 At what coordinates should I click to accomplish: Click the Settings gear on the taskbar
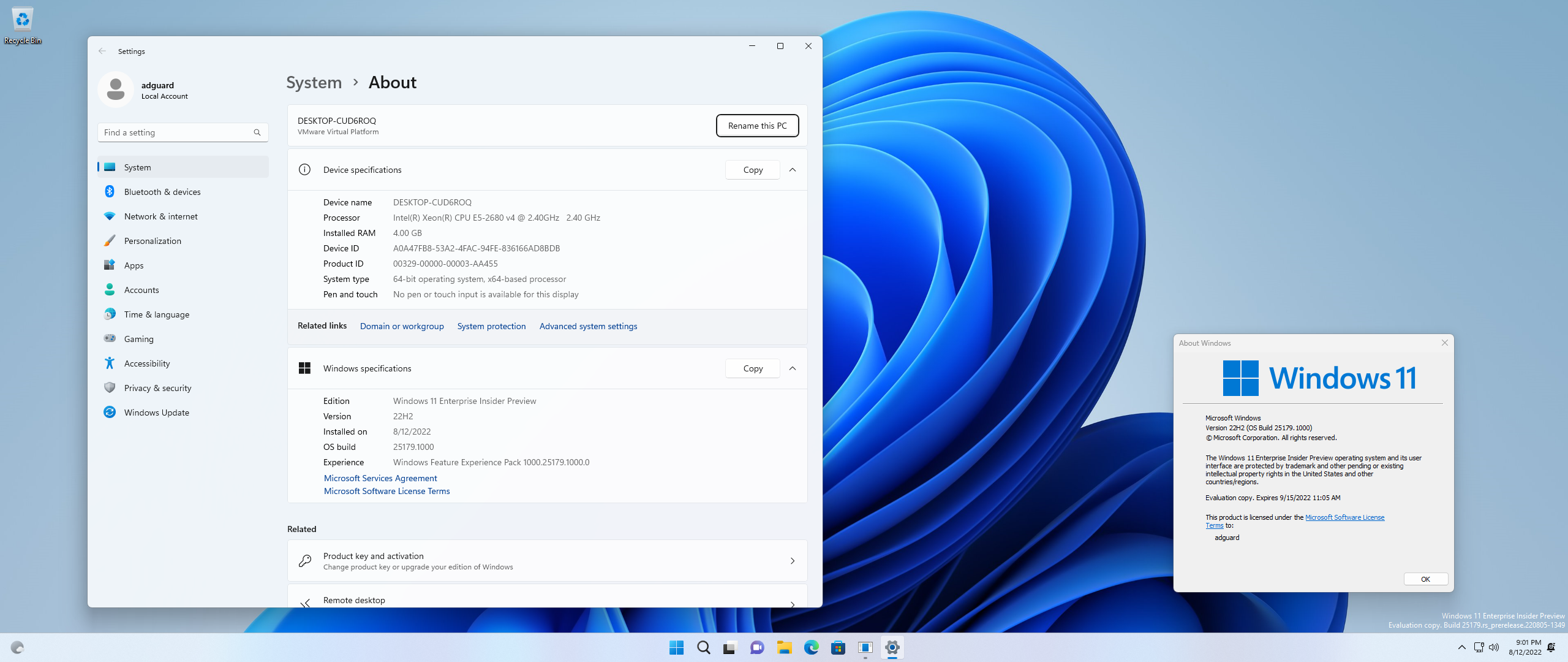click(x=892, y=648)
